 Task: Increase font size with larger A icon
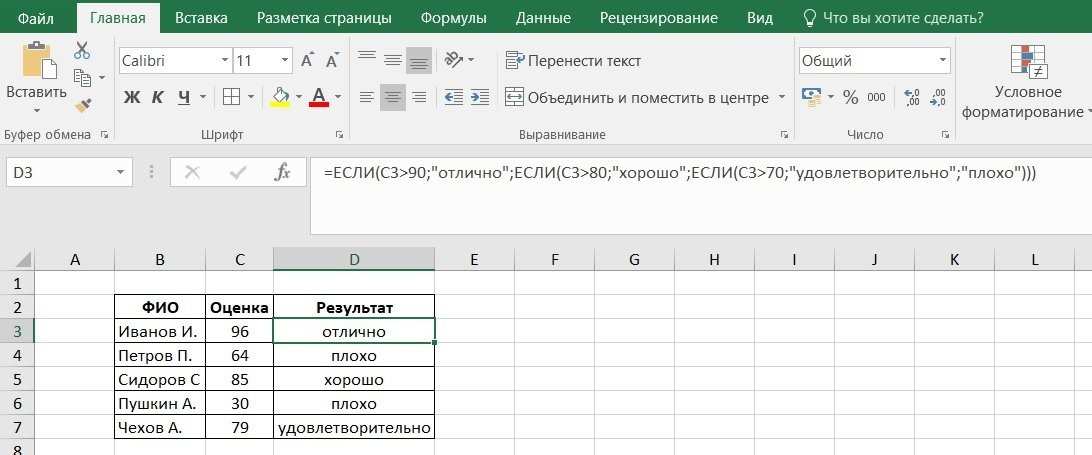coord(306,61)
